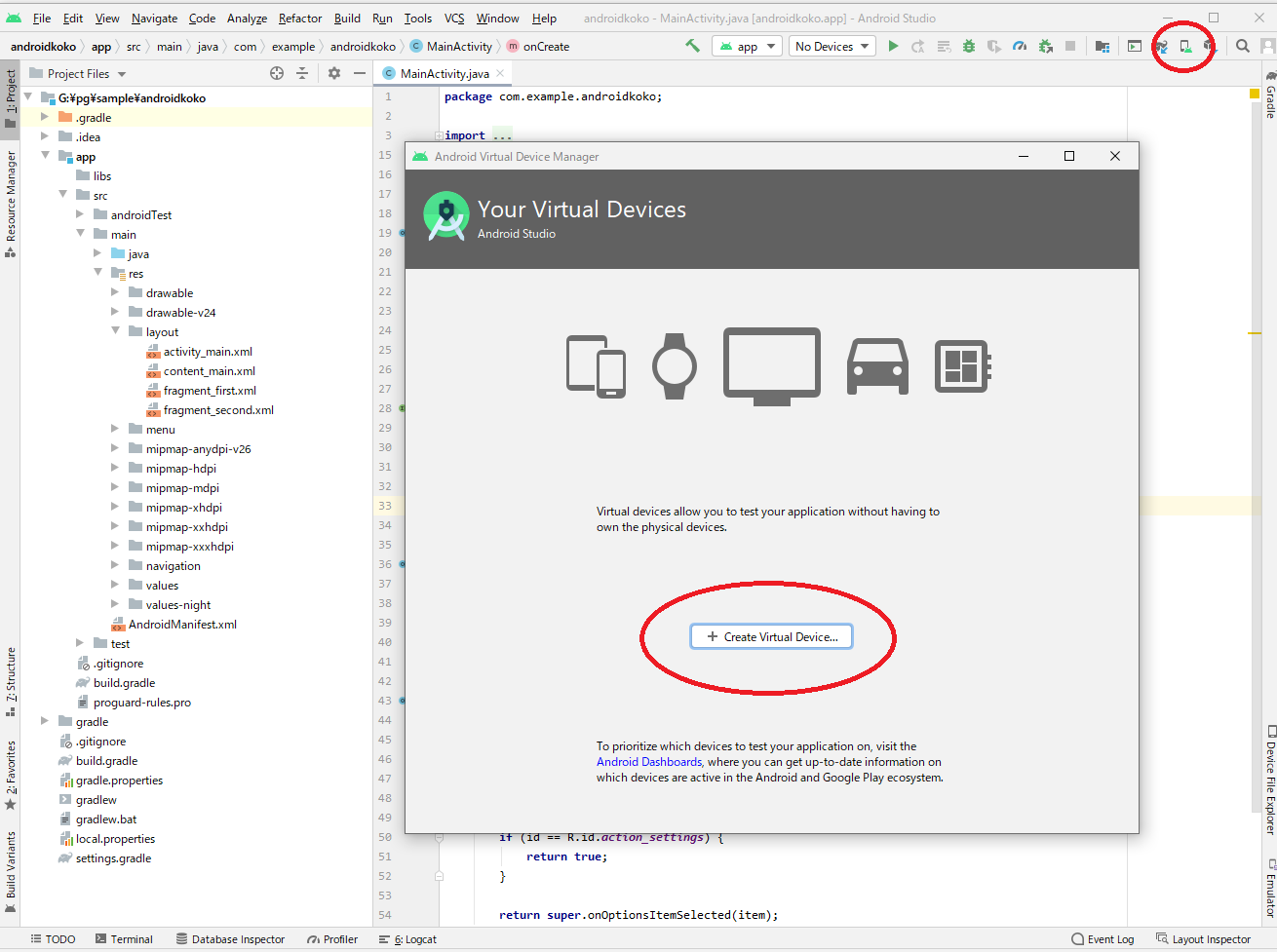Select the TV device icon
Image resolution: width=1277 pixels, height=952 pixels.
pyautogui.click(x=771, y=366)
